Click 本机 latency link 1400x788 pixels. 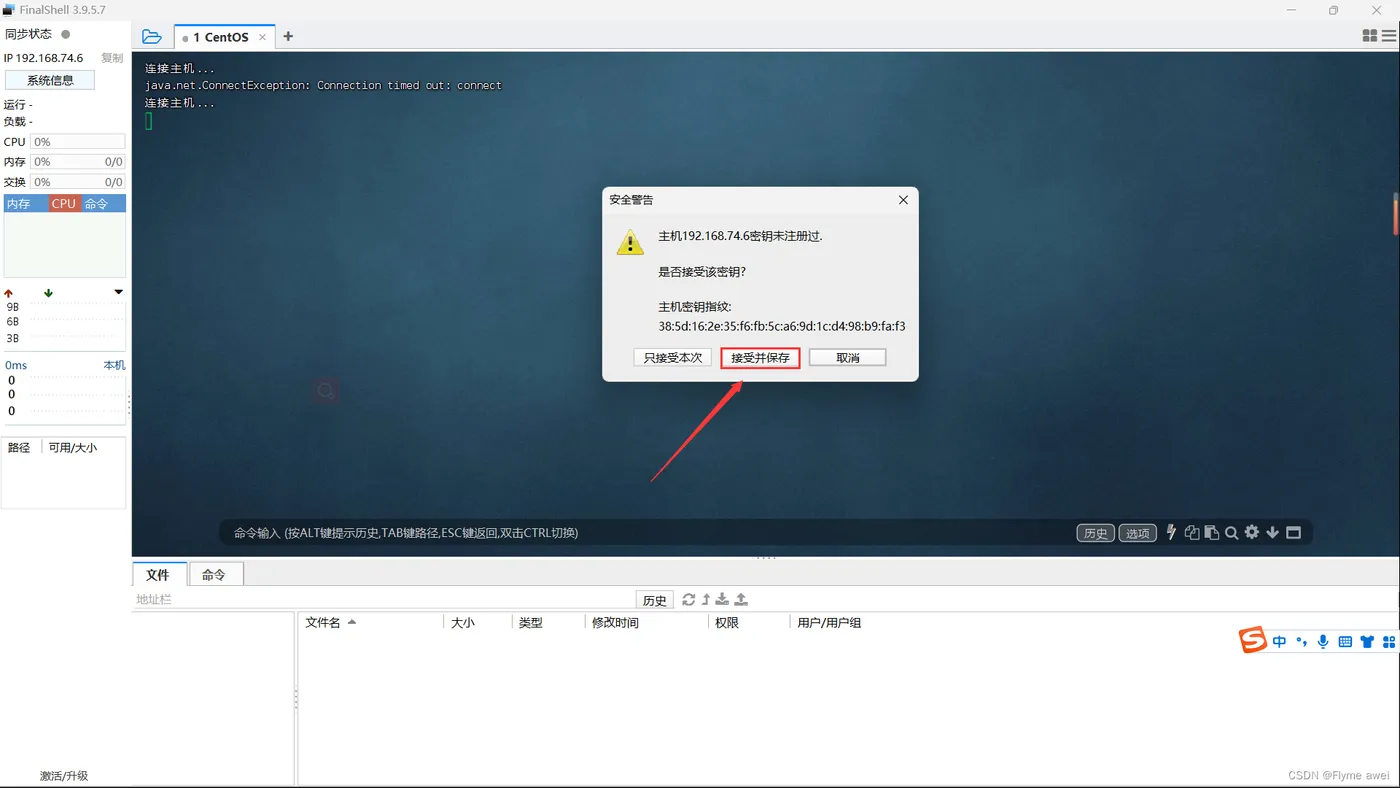click(114, 365)
